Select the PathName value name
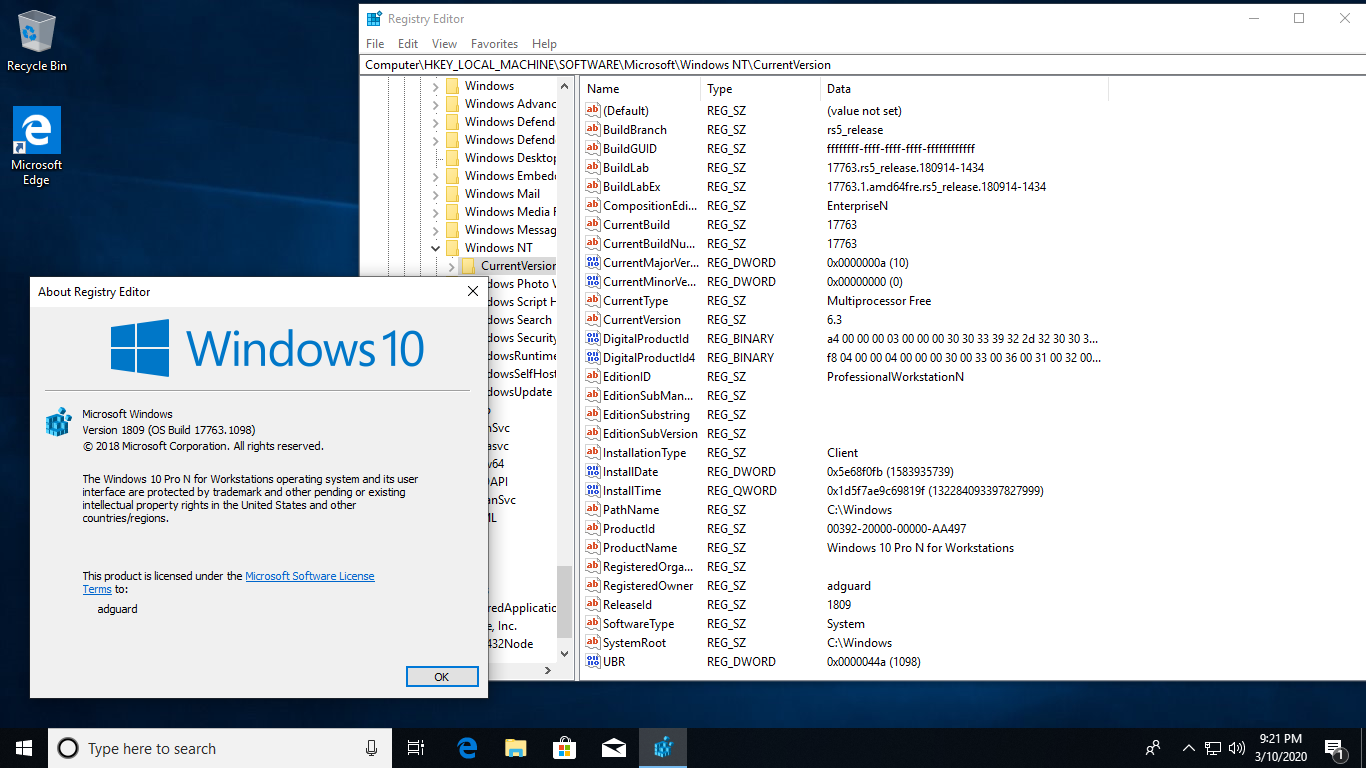Image resolution: width=1366 pixels, height=768 pixels. (x=631, y=510)
